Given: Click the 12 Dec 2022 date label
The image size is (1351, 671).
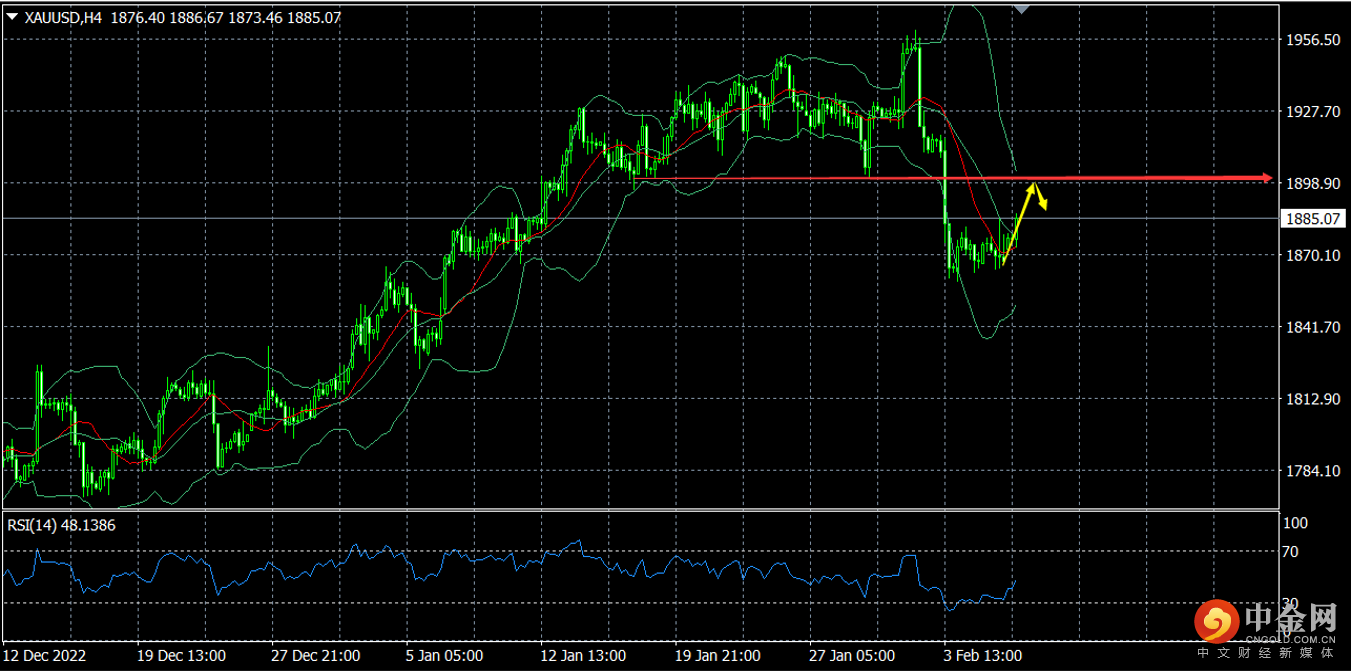Looking at the screenshot, I should pos(48,656).
